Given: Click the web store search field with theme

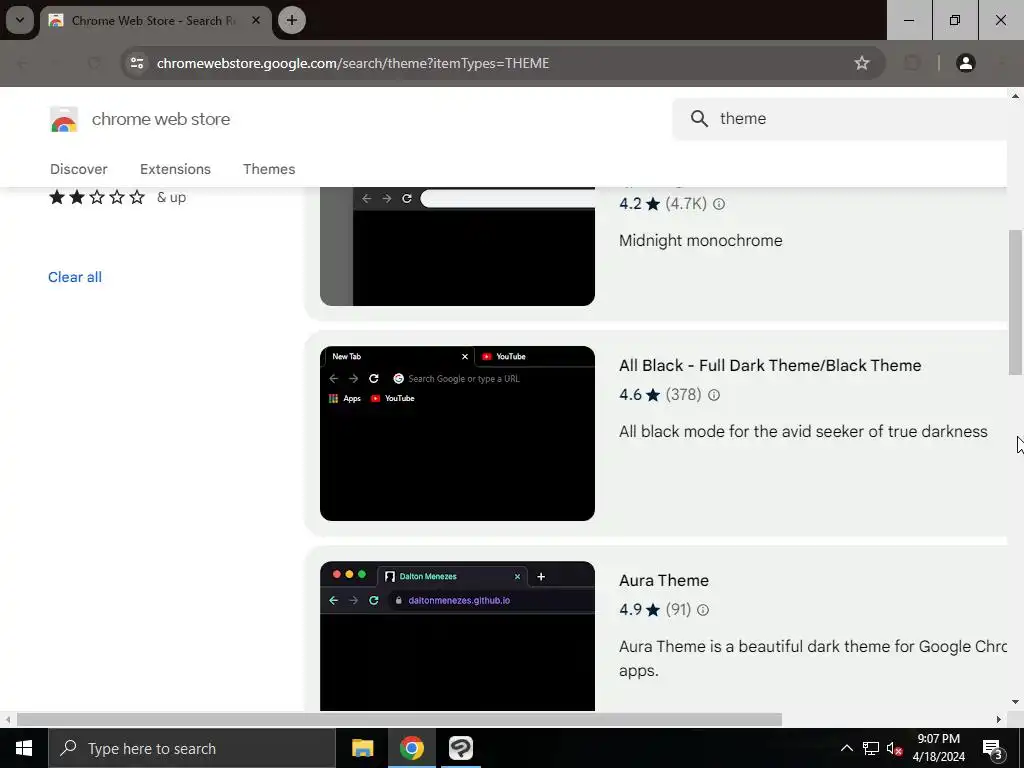Looking at the screenshot, I should pos(842,119).
